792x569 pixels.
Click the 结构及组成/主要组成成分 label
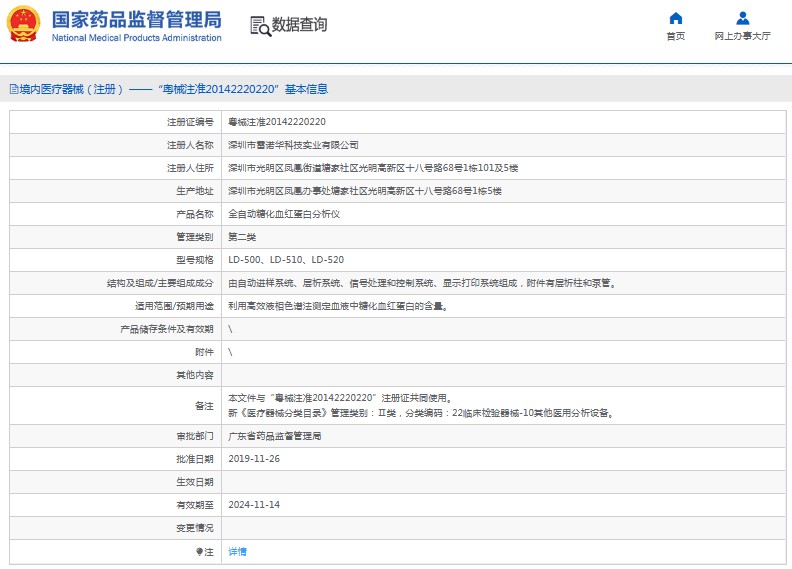pyautogui.click(x=160, y=283)
